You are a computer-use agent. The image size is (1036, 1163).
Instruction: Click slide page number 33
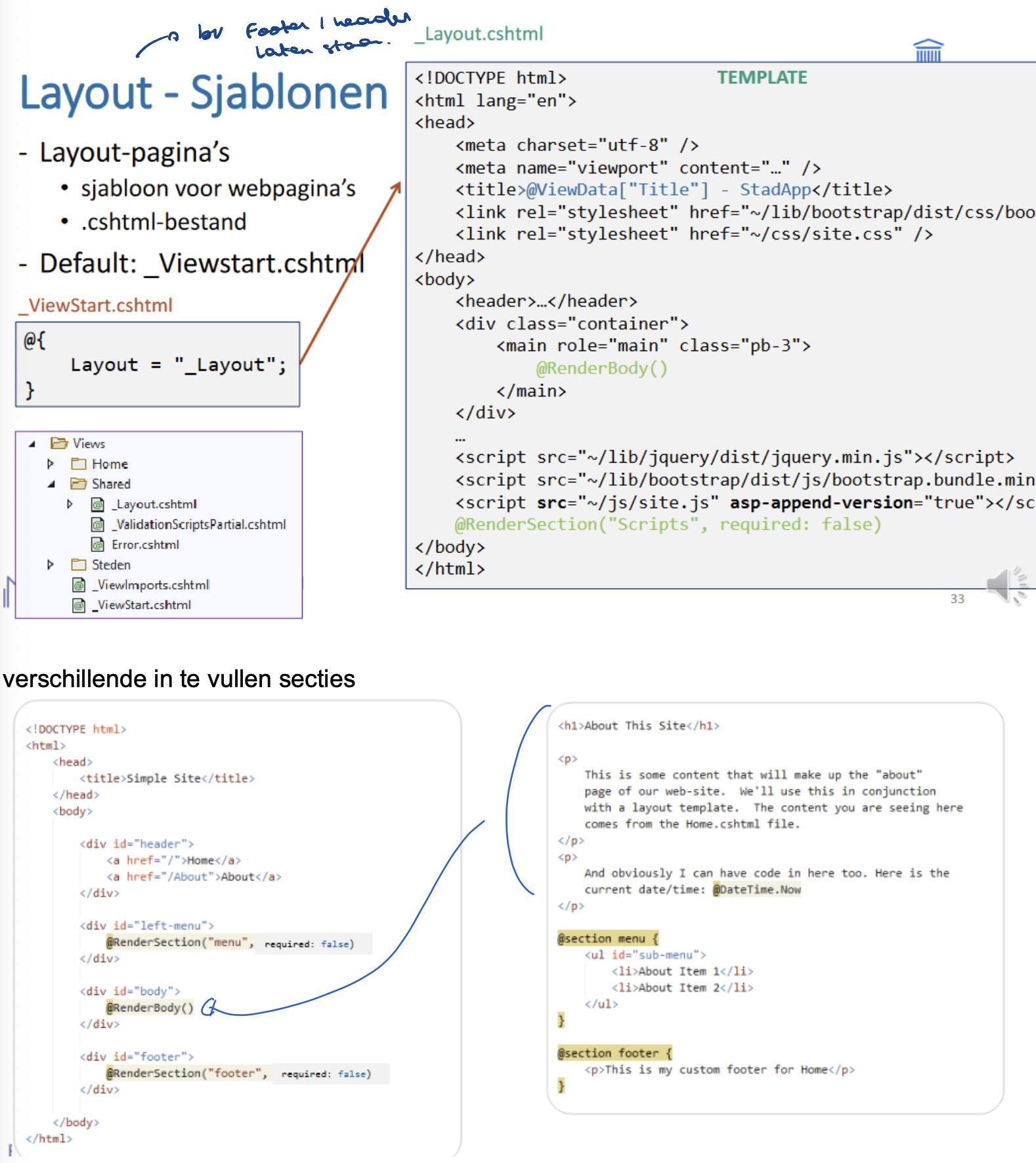click(957, 599)
